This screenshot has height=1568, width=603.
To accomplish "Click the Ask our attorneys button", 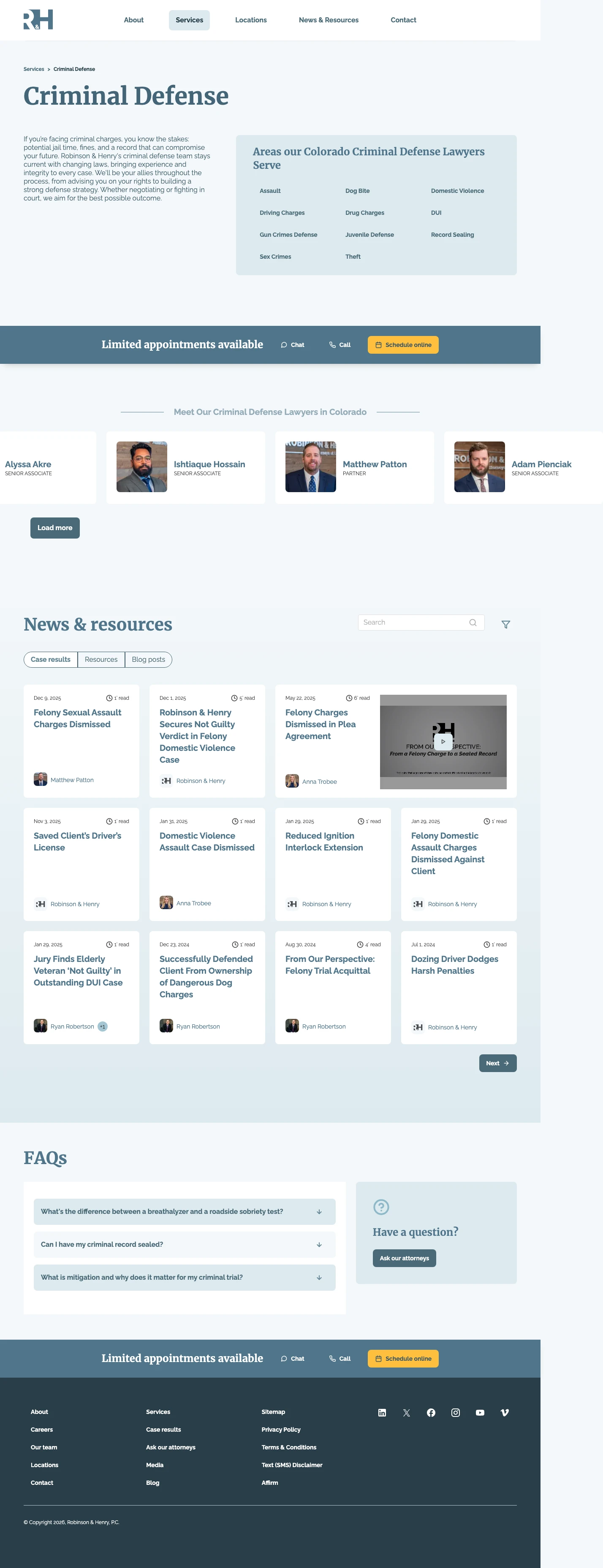I will coord(405,1258).
